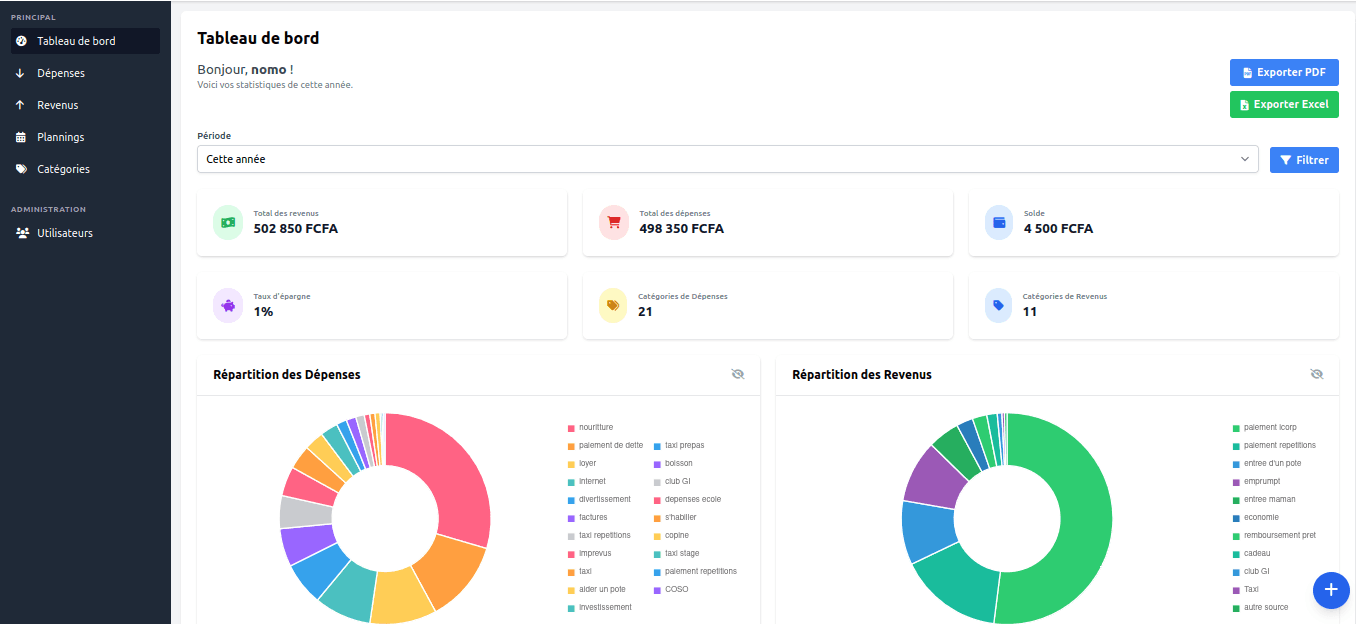Click the green banknote icon on revenus card

[227, 222]
